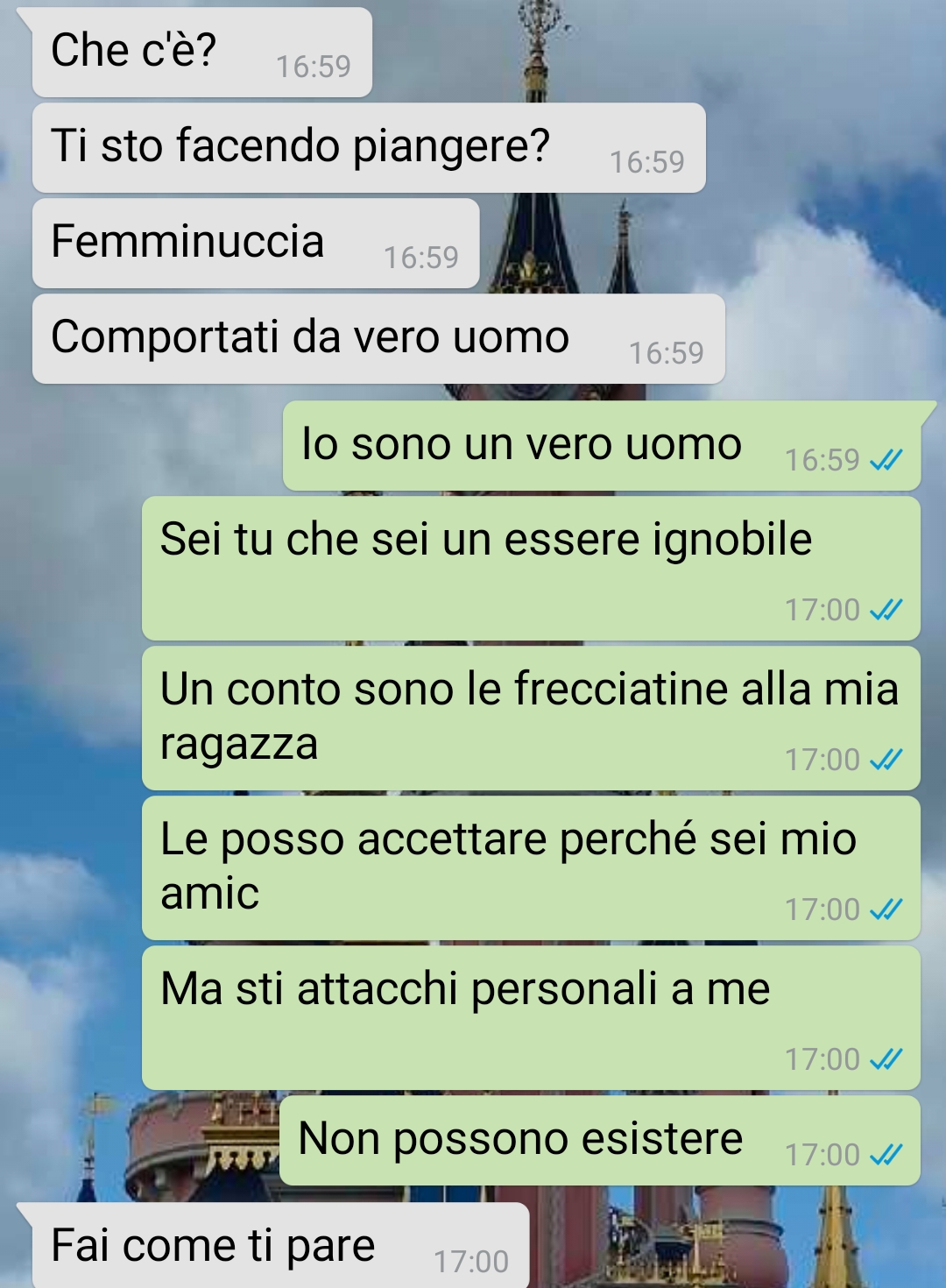
Task: Tap the "Io sono un vero uomo" reply
Action: tap(602, 445)
